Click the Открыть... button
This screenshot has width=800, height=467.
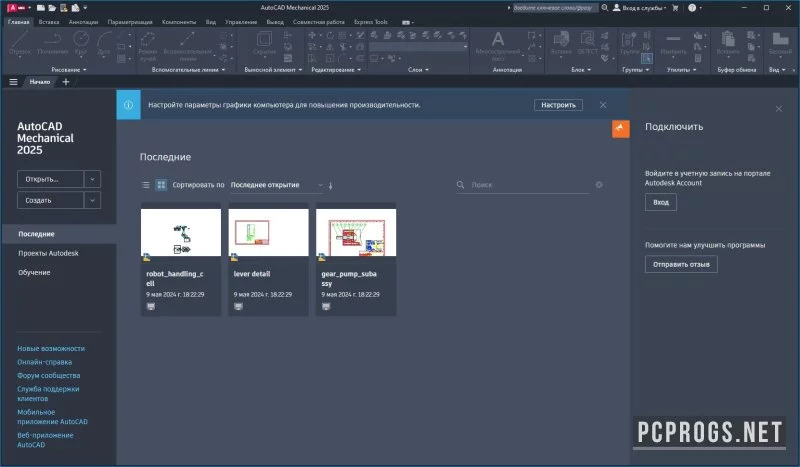(x=51, y=179)
